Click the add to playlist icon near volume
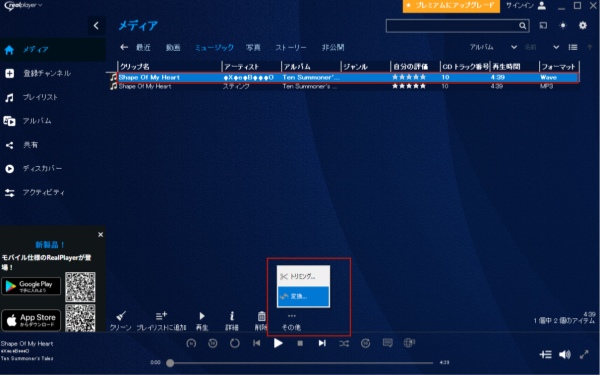The width and height of the screenshot is (600, 375). coord(546,355)
